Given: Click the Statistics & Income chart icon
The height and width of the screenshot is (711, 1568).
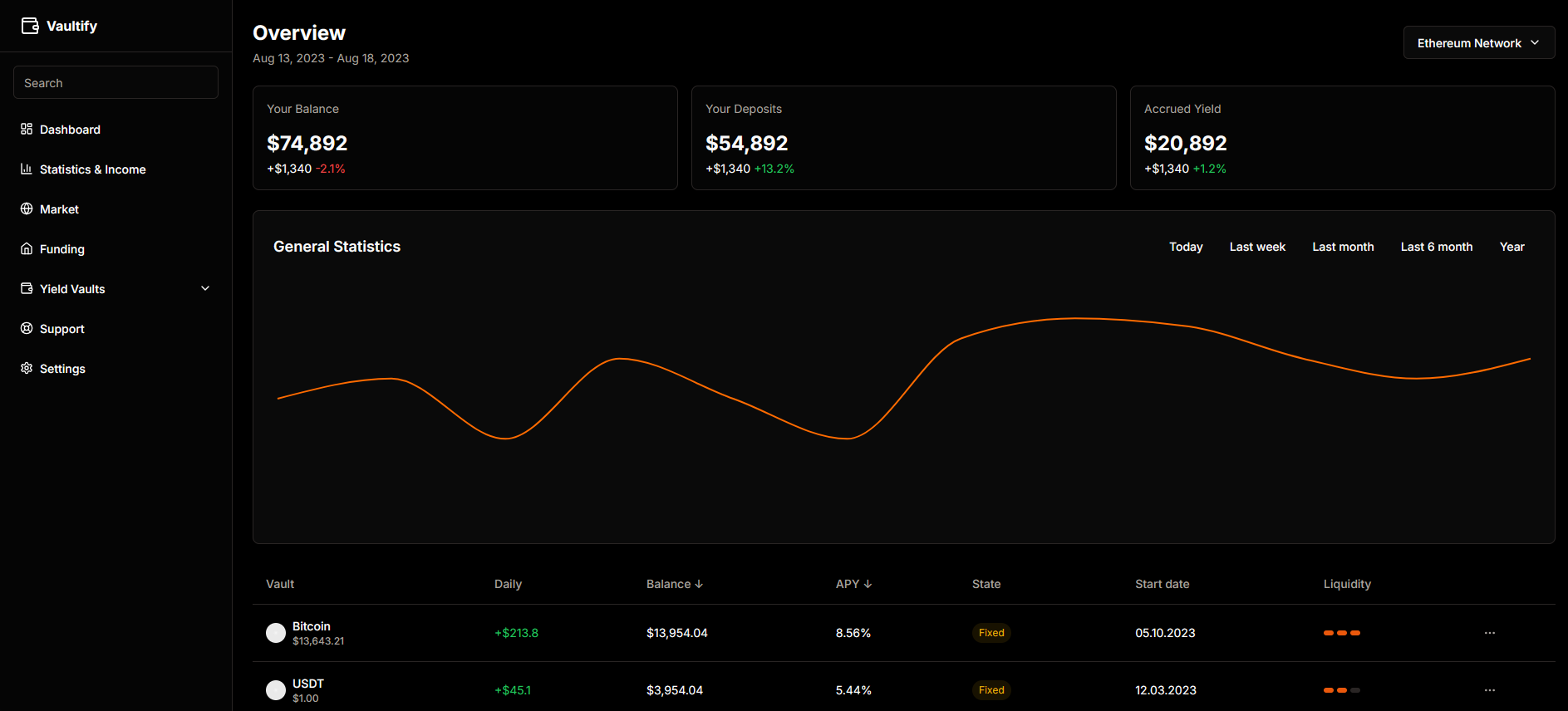Looking at the screenshot, I should 27,169.
